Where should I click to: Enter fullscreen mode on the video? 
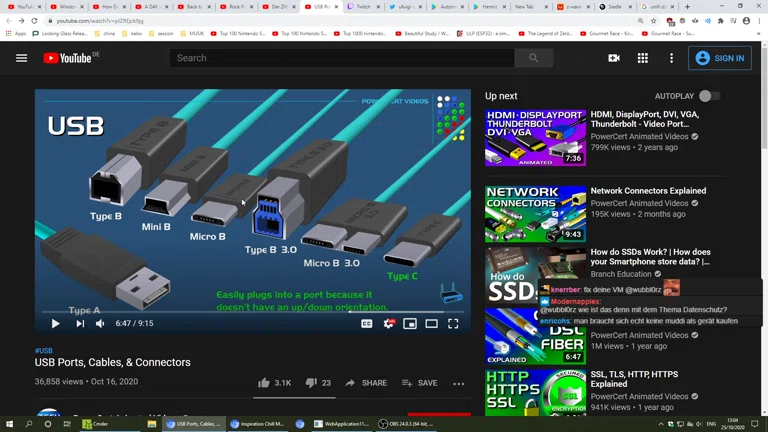click(453, 324)
